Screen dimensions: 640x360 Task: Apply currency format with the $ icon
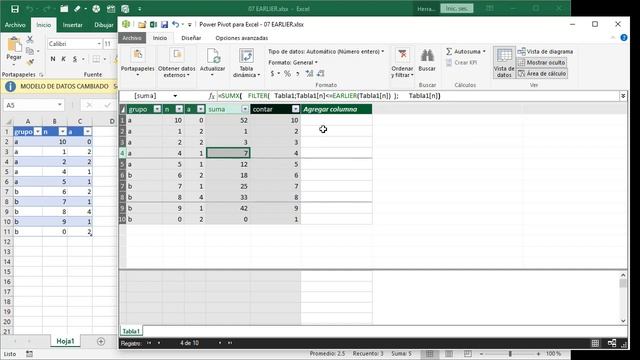coord(272,73)
